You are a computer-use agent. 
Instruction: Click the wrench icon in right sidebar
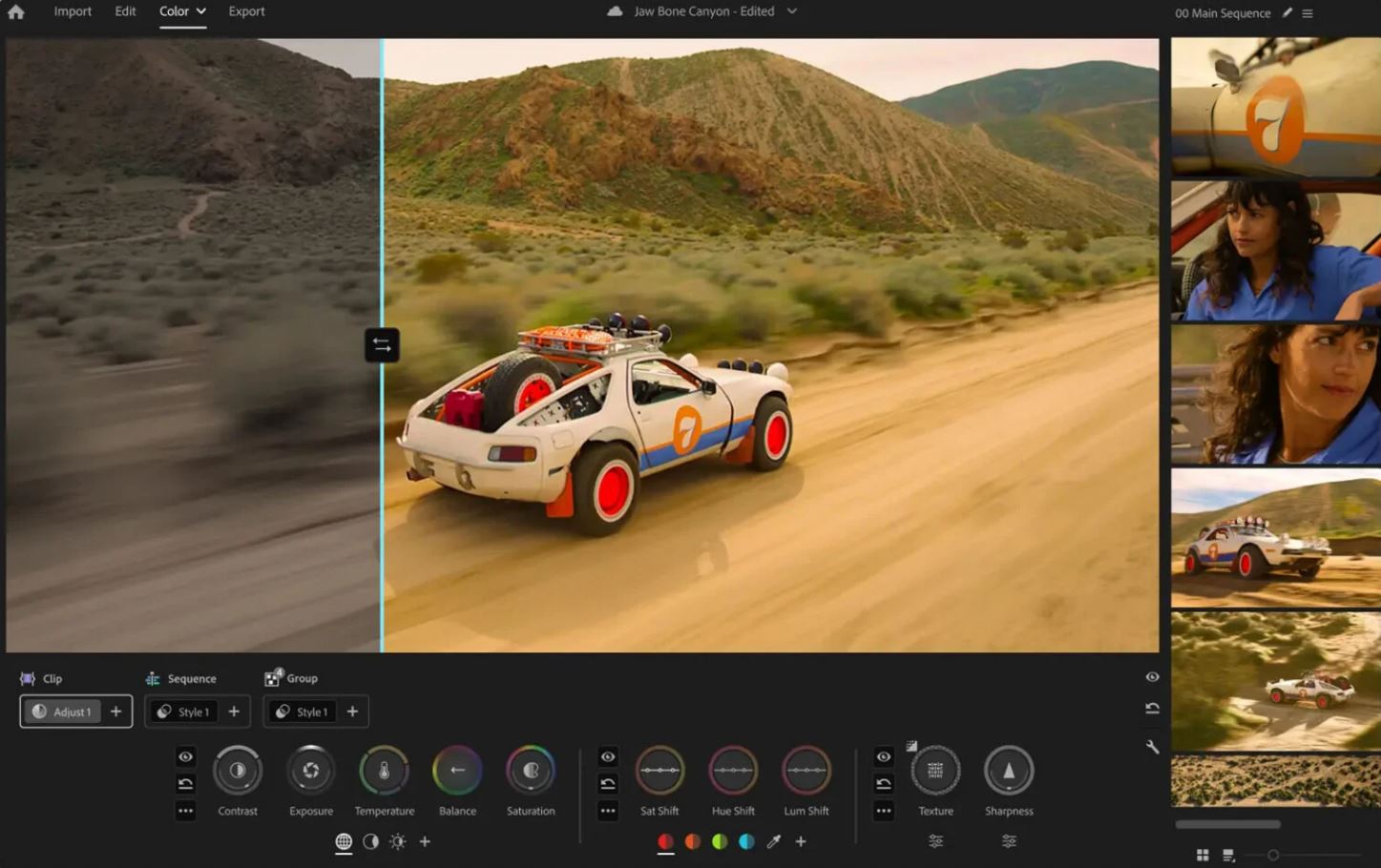pyautogui.click(x=1152, y=746)
